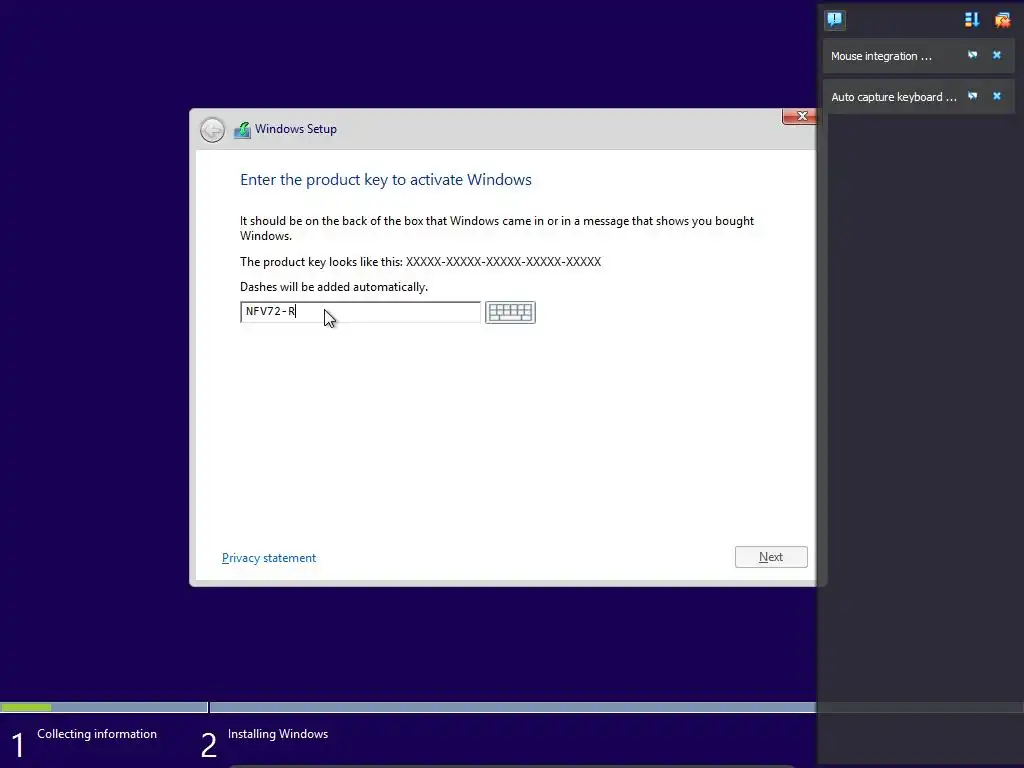Image resolution: width=1024 pixels, height=768 pixels.
Task: Click 'Dashes will be added automatically' text
Action: tap(334, 287)
